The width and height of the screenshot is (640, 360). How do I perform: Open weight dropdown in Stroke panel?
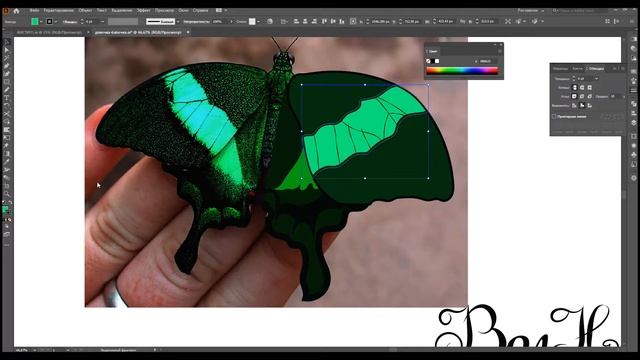pyautogui.click(x=596, y=78)
